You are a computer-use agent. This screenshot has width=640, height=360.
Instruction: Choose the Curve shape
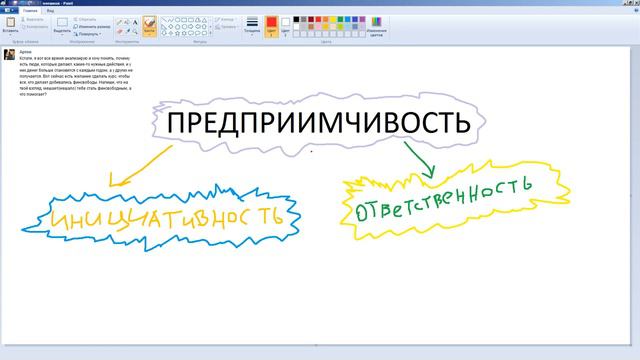click(171, 20)
